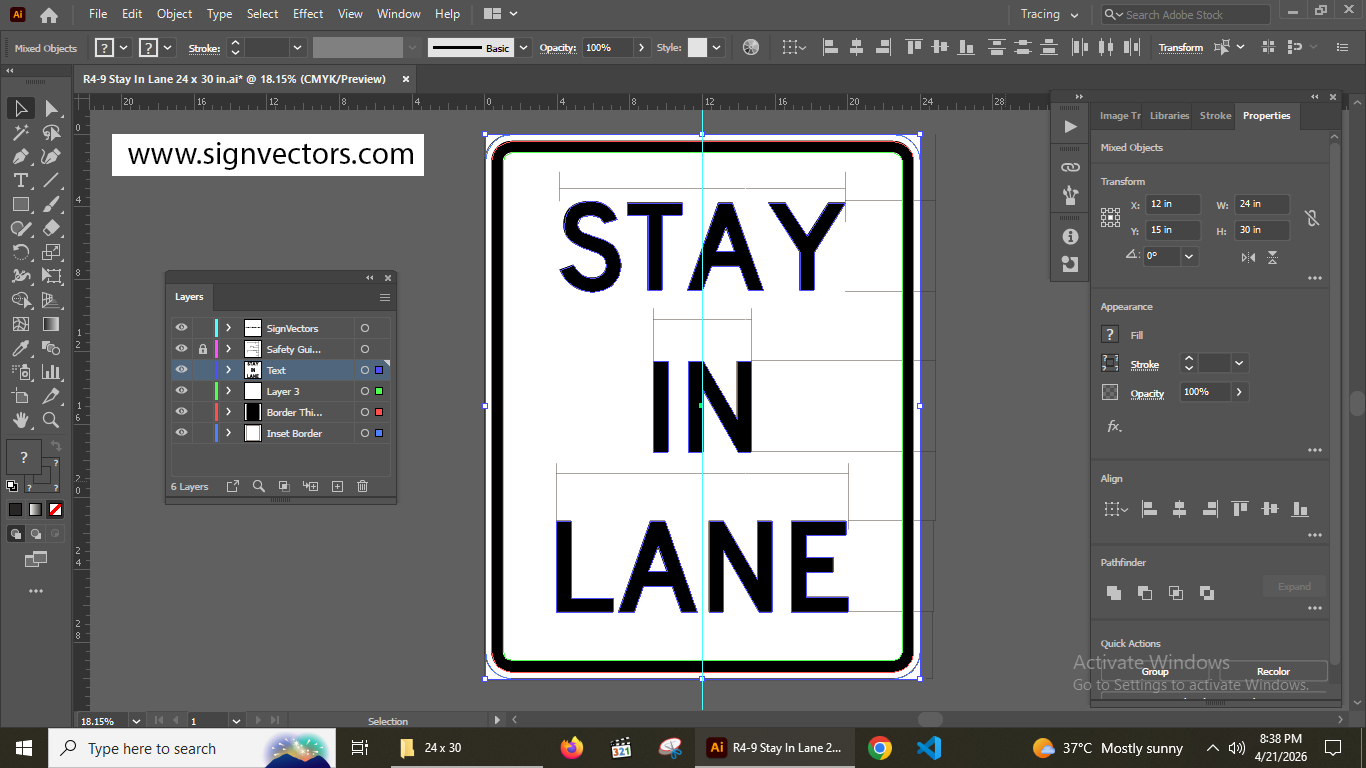Click the X position input field
Screen dimensions: 1366x768
(1173, 204)
